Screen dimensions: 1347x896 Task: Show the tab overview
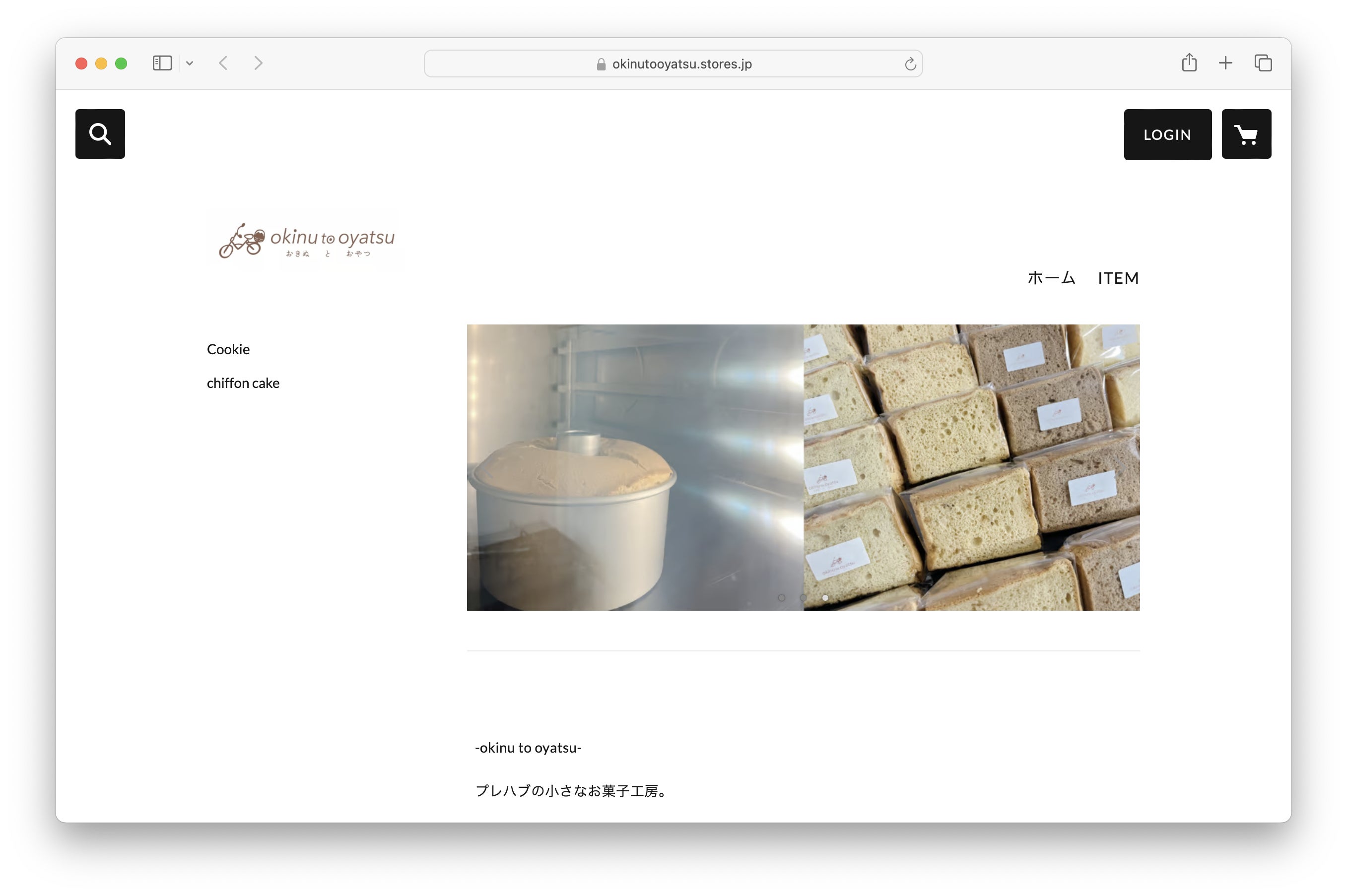point(1263,63)
